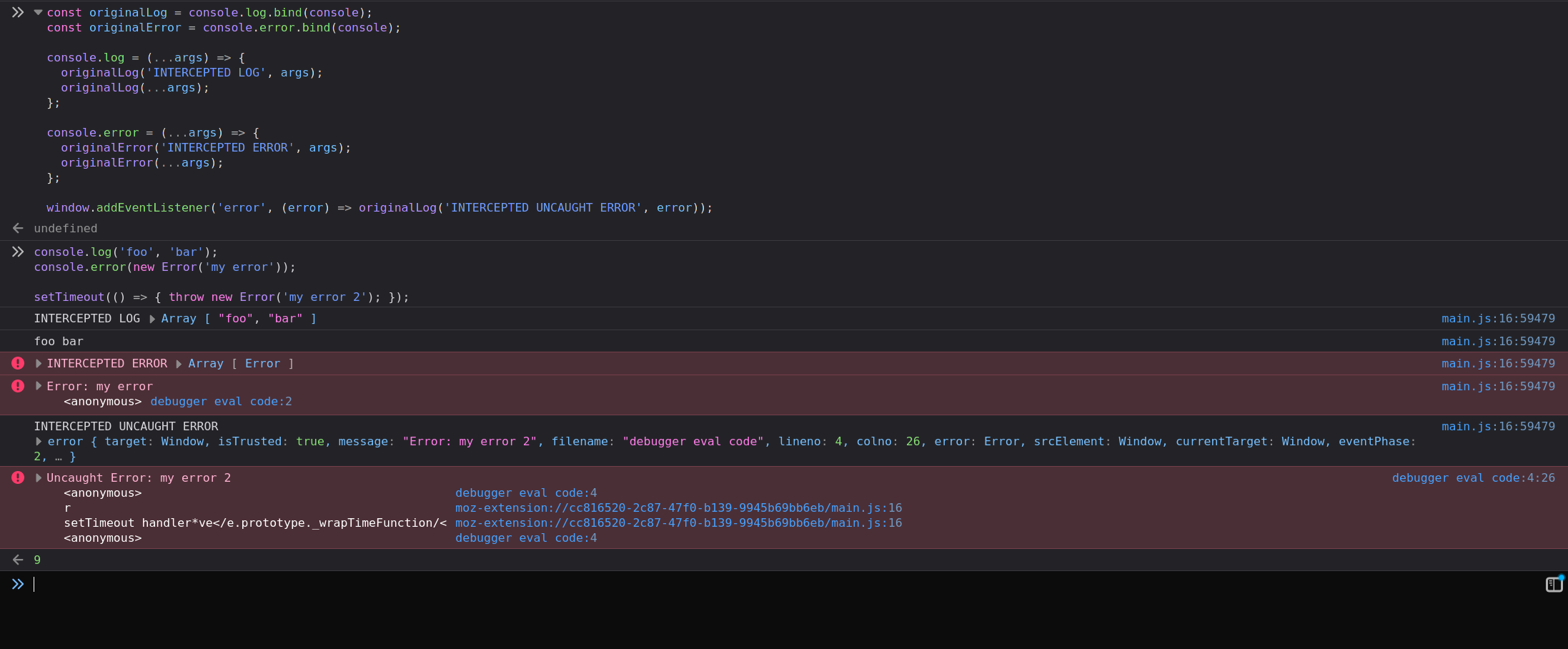Click the console.error(new Error('my error')) line
This screenshot has width=1568, height=649.
point(164,267)
